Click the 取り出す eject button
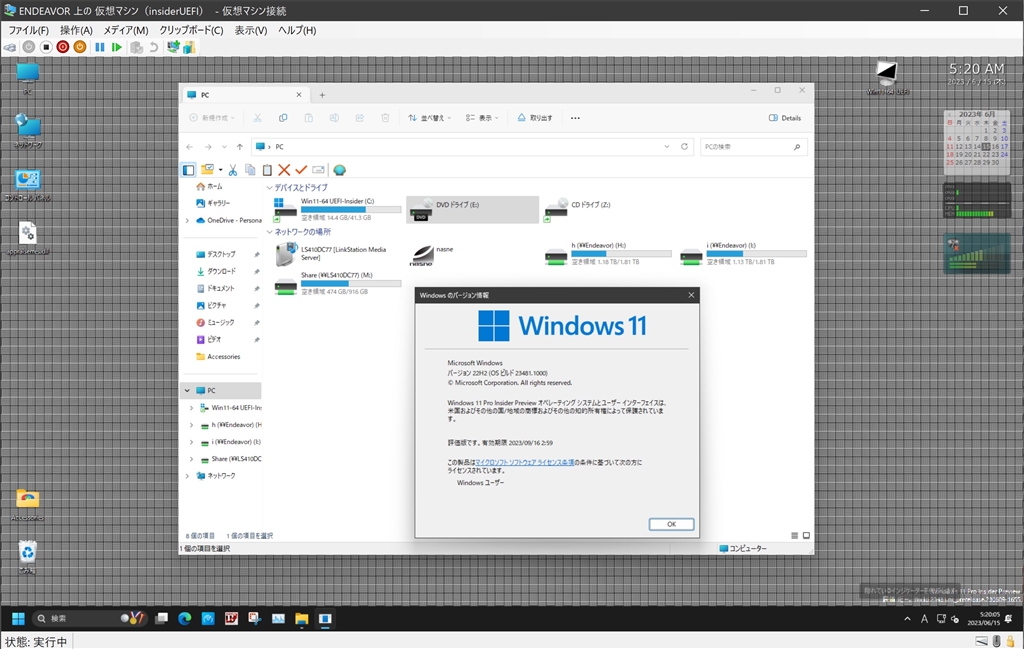The image size is (1024, 649). [x=535, y=118]
